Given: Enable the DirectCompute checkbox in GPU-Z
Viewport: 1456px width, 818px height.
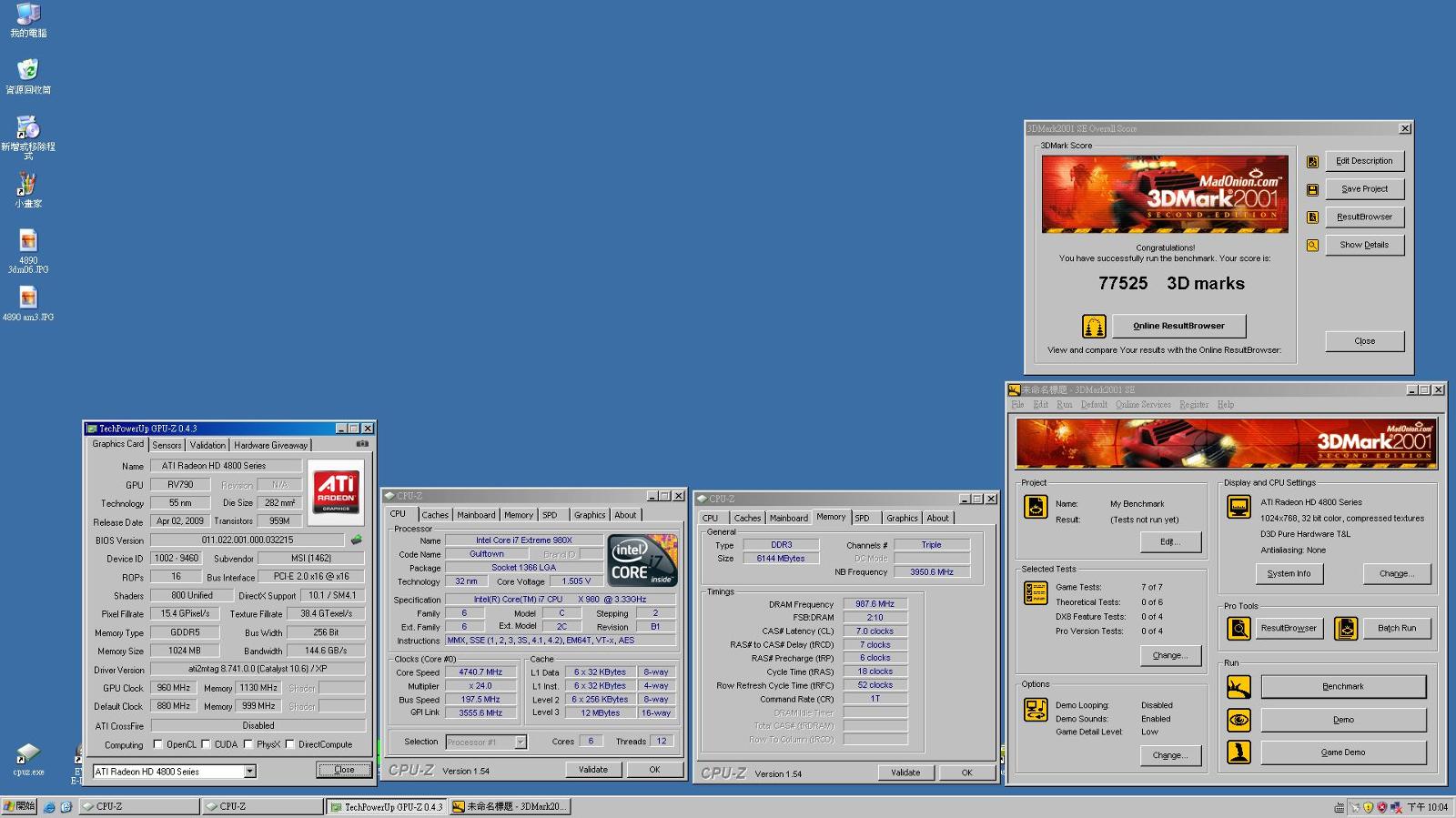Looking at the screenshot, I should pos(290,744).
